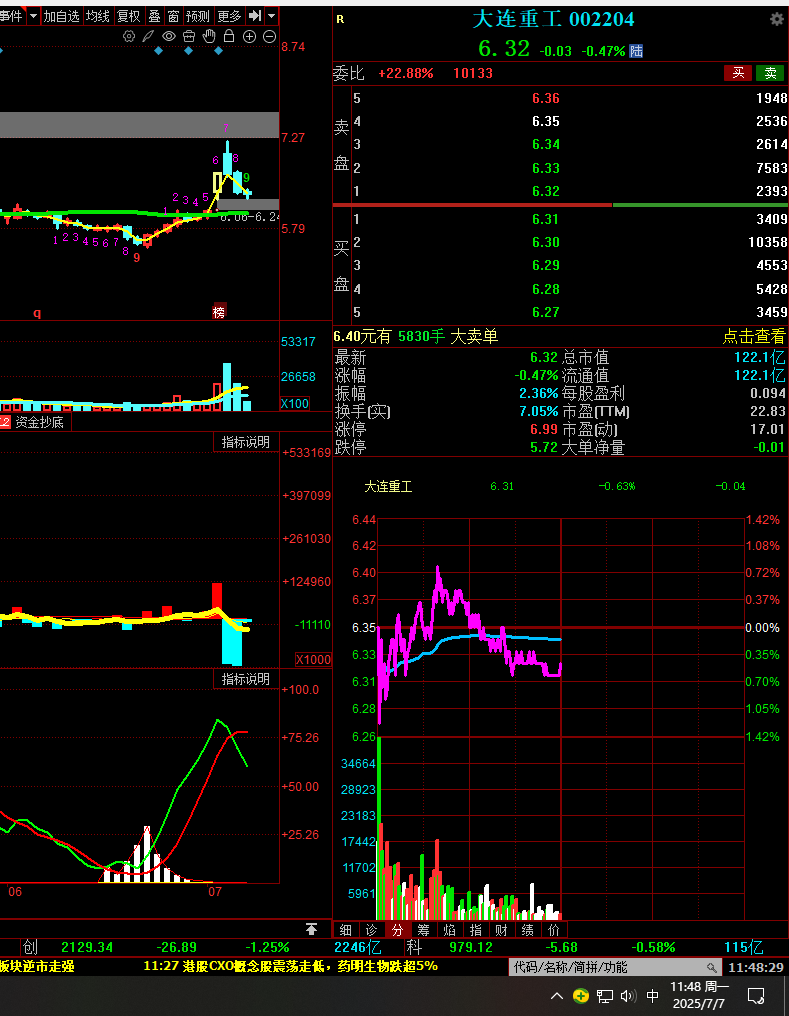Click the 预测 forecast button
Viewport: 789px width, 1016px height.
(x=198, y=16)
